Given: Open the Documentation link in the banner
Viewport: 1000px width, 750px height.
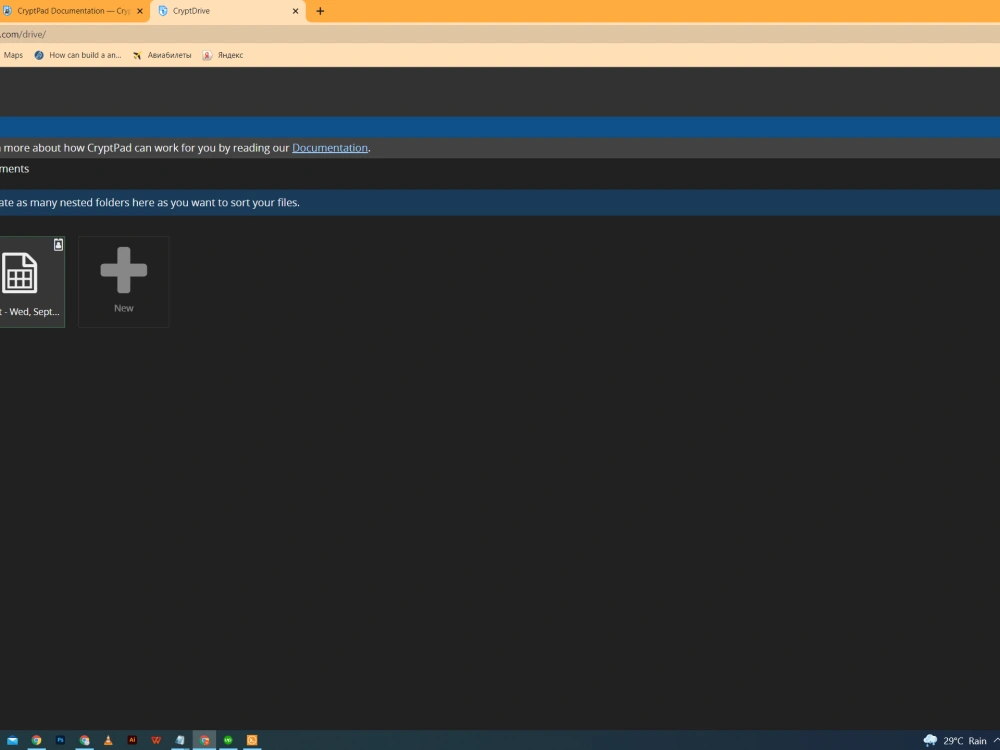Looking at the screenshot, I should (330, 148).
